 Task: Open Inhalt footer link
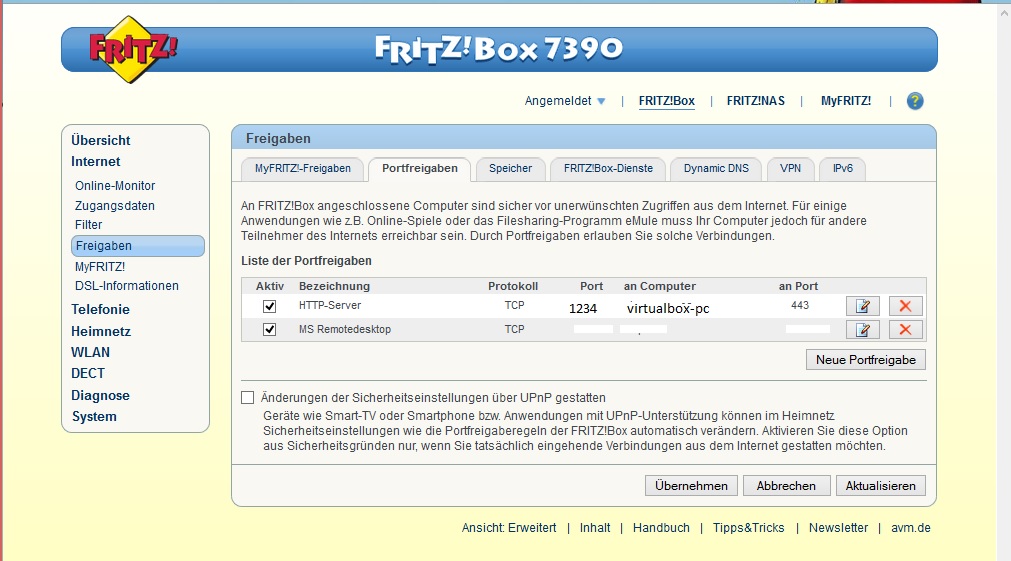click(x=594, y=528)
